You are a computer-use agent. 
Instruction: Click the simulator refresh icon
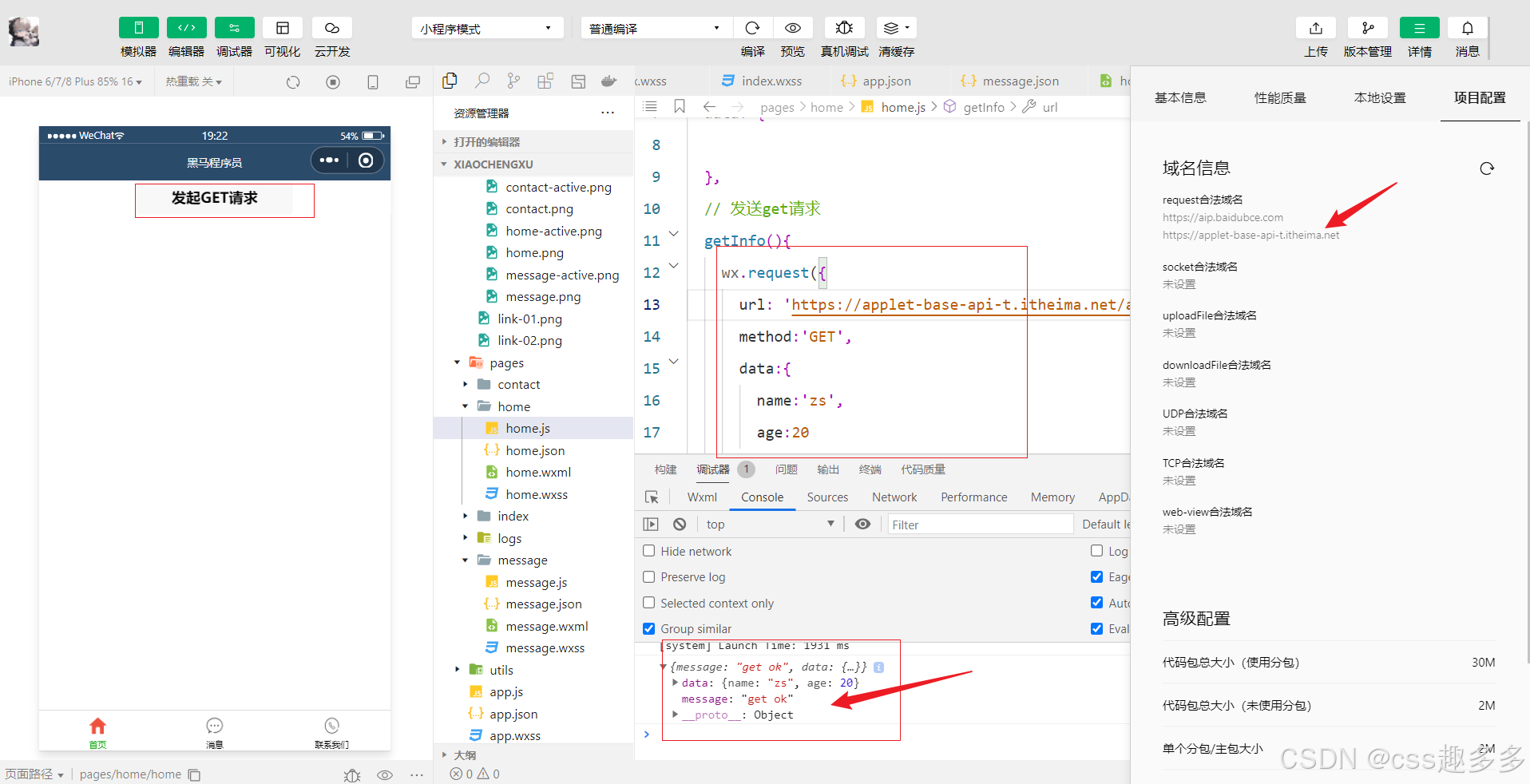pos(293,81)
